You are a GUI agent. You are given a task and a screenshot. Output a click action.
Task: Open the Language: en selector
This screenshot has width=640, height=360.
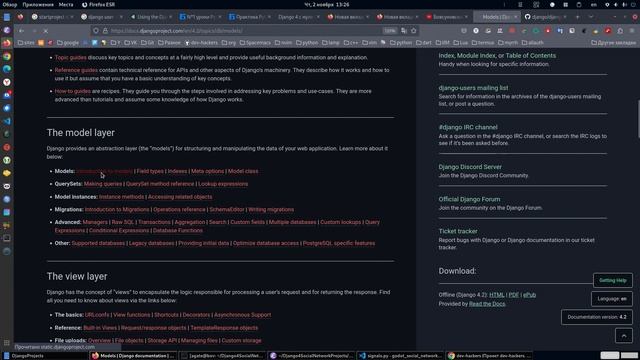coord(612,299)
